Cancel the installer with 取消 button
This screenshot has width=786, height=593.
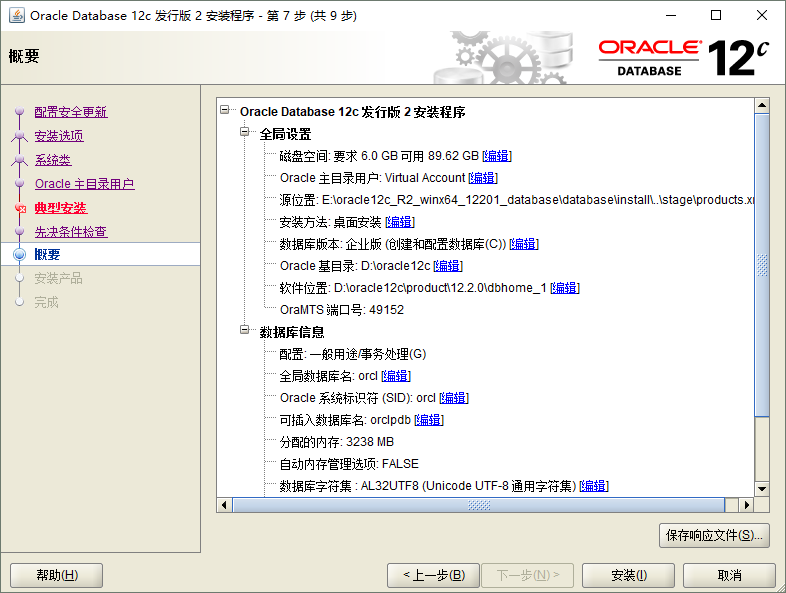pos(729,575)
